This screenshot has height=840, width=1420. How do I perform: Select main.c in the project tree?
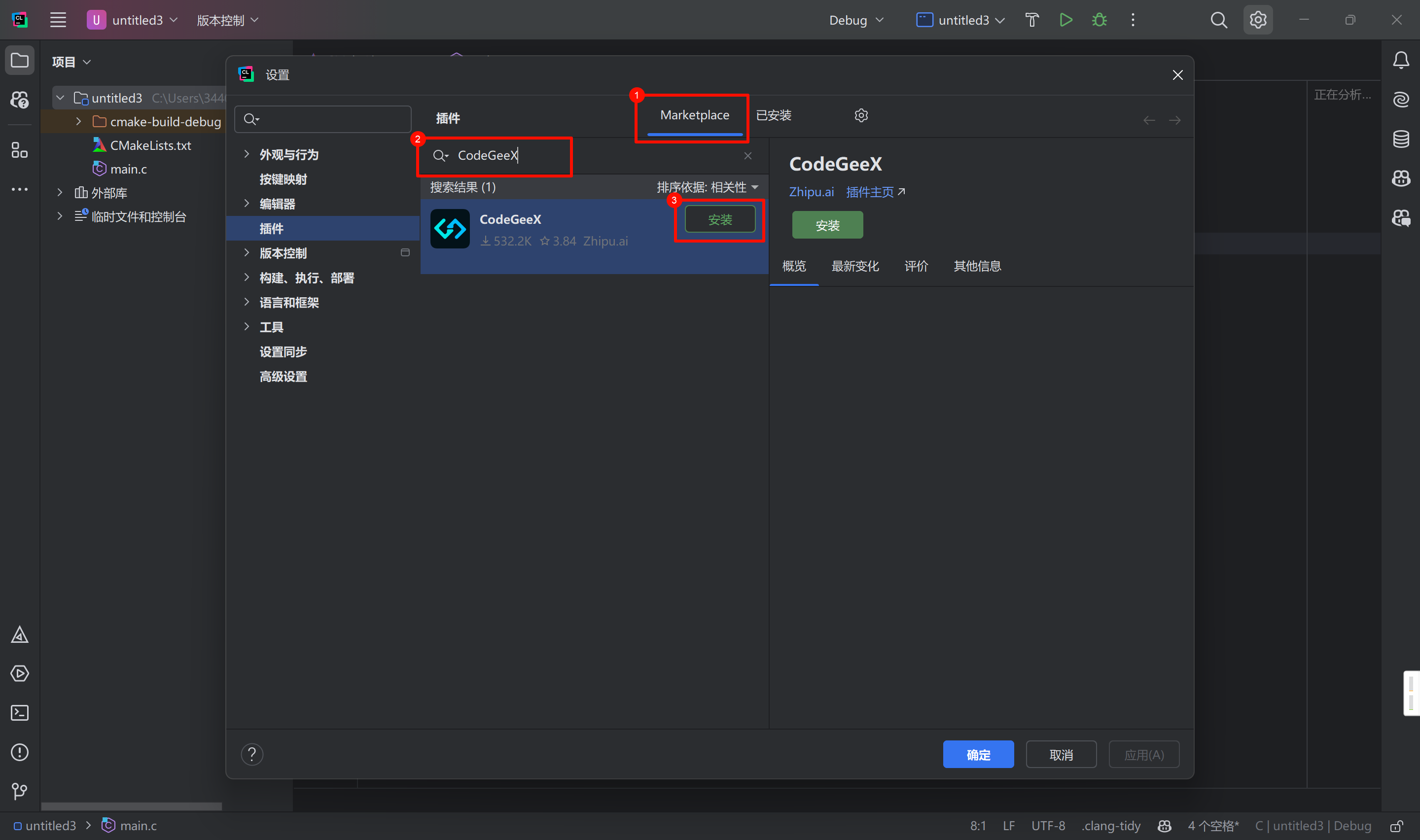click(129, 169)
